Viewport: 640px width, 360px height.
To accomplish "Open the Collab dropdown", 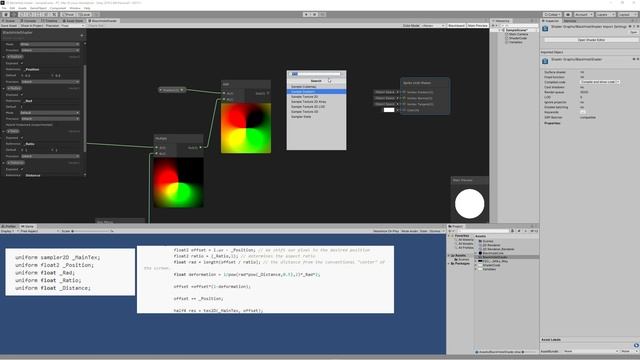I will tap(552, 14).
